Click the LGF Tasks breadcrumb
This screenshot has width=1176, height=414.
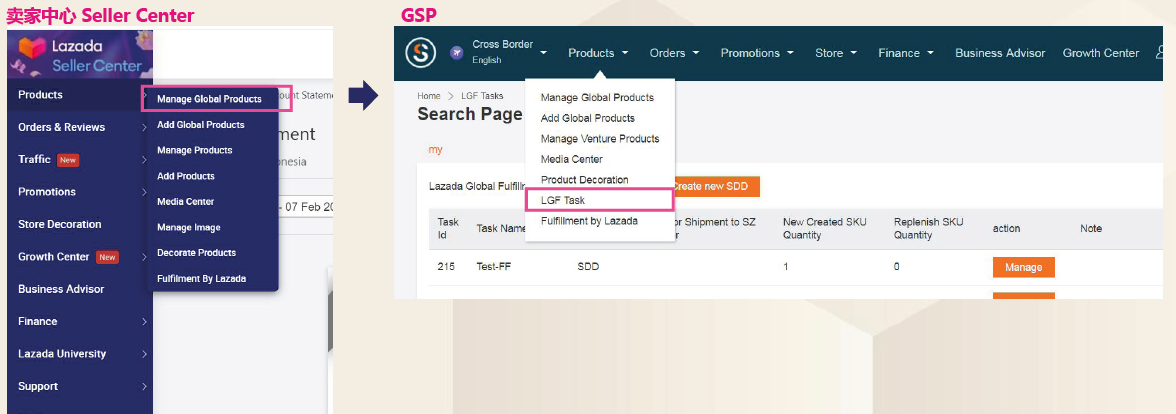coord(482,96)
